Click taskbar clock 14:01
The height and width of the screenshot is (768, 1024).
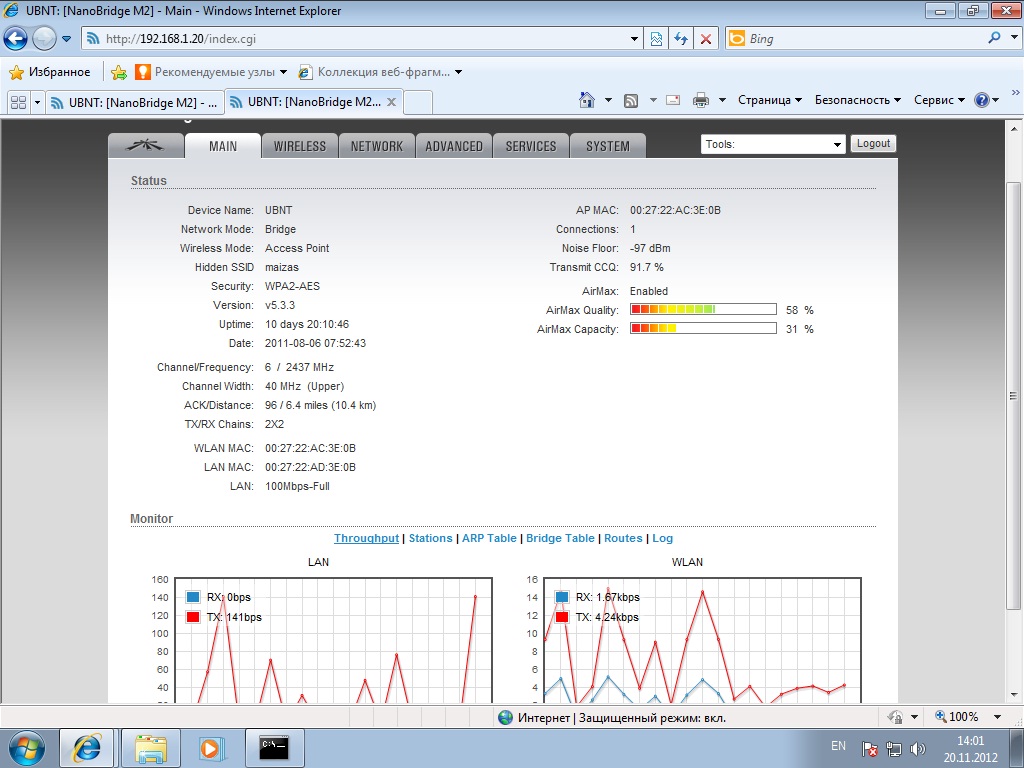coord(970,741)
